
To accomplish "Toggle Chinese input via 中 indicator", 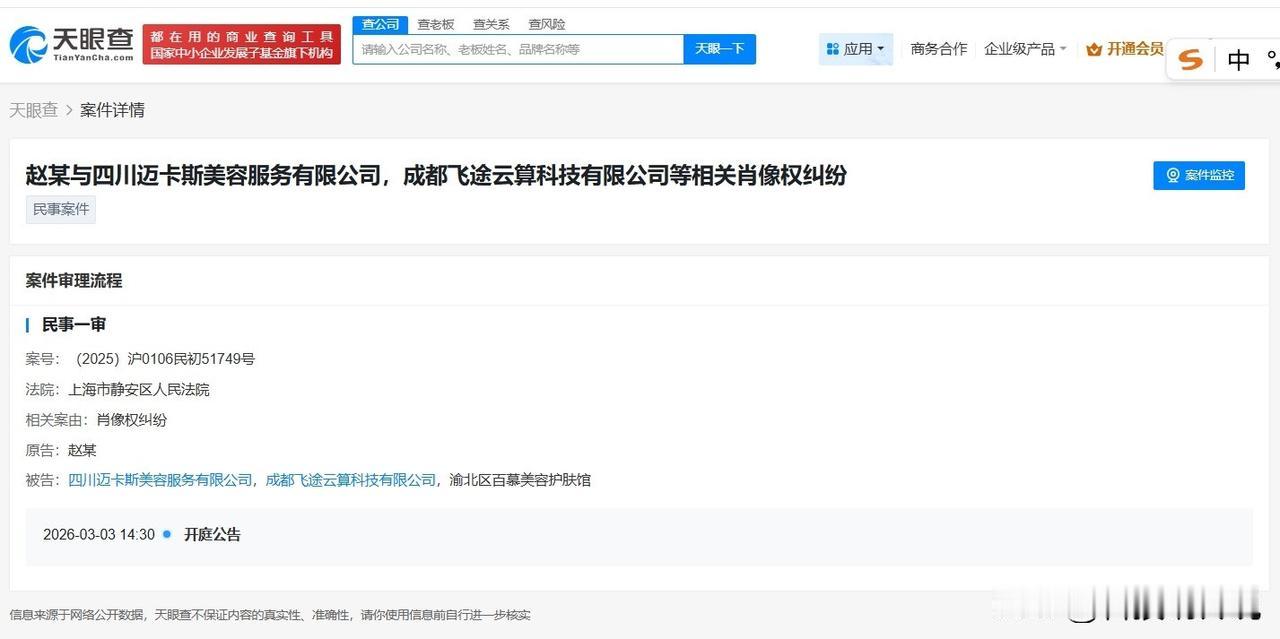I will click(1237, 59).
